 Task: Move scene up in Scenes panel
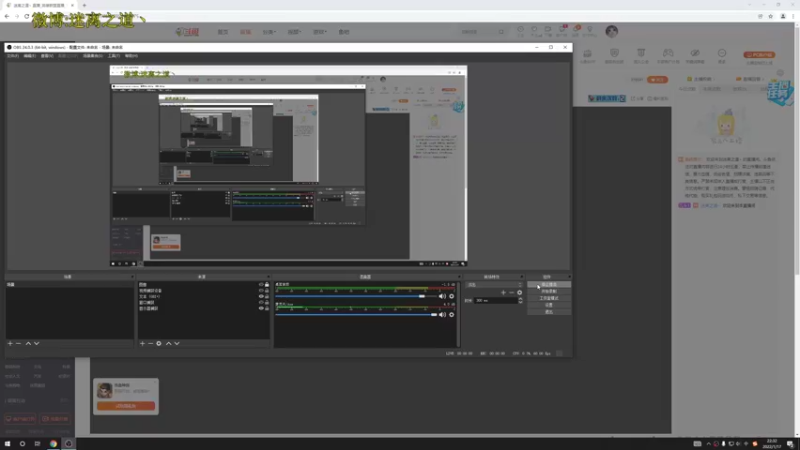[x=28, y=343]
